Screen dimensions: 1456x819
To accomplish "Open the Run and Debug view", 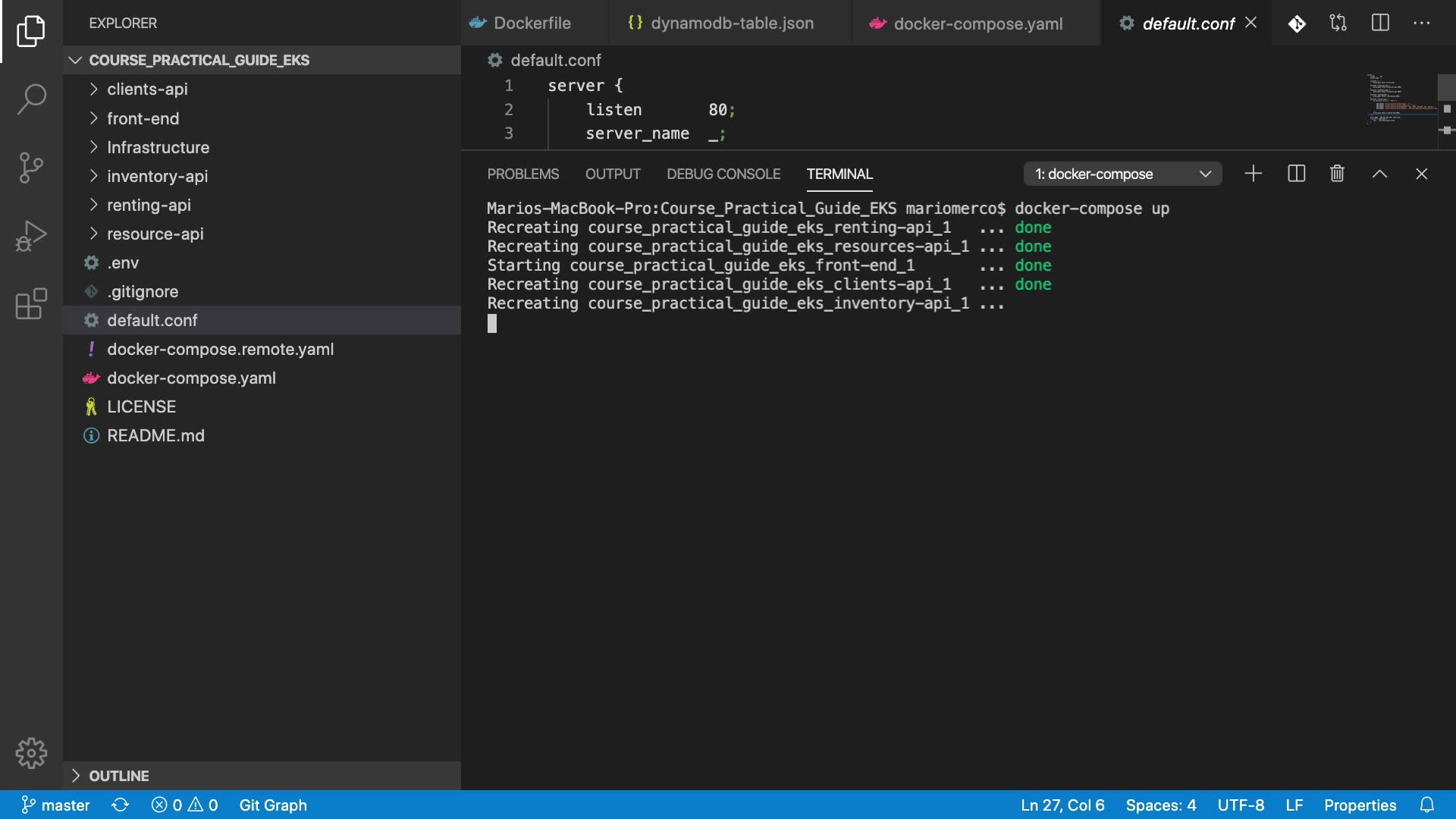I will coord(31,236).
